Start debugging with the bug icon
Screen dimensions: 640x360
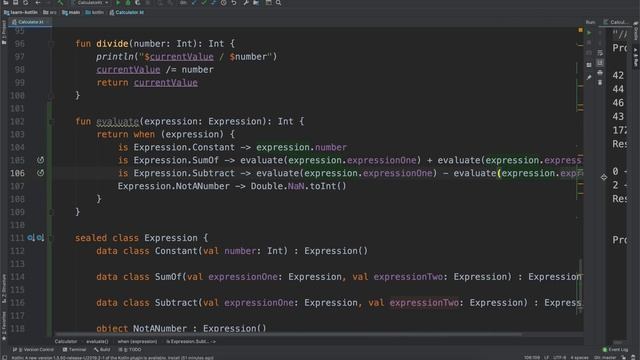[128, 2]
